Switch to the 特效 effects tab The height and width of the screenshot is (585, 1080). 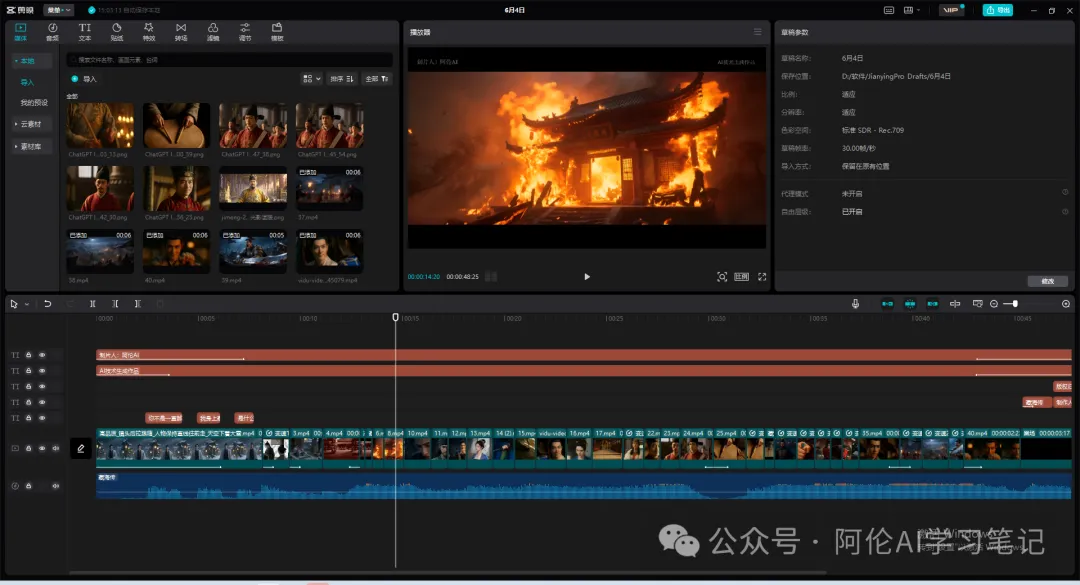(149, 32)
